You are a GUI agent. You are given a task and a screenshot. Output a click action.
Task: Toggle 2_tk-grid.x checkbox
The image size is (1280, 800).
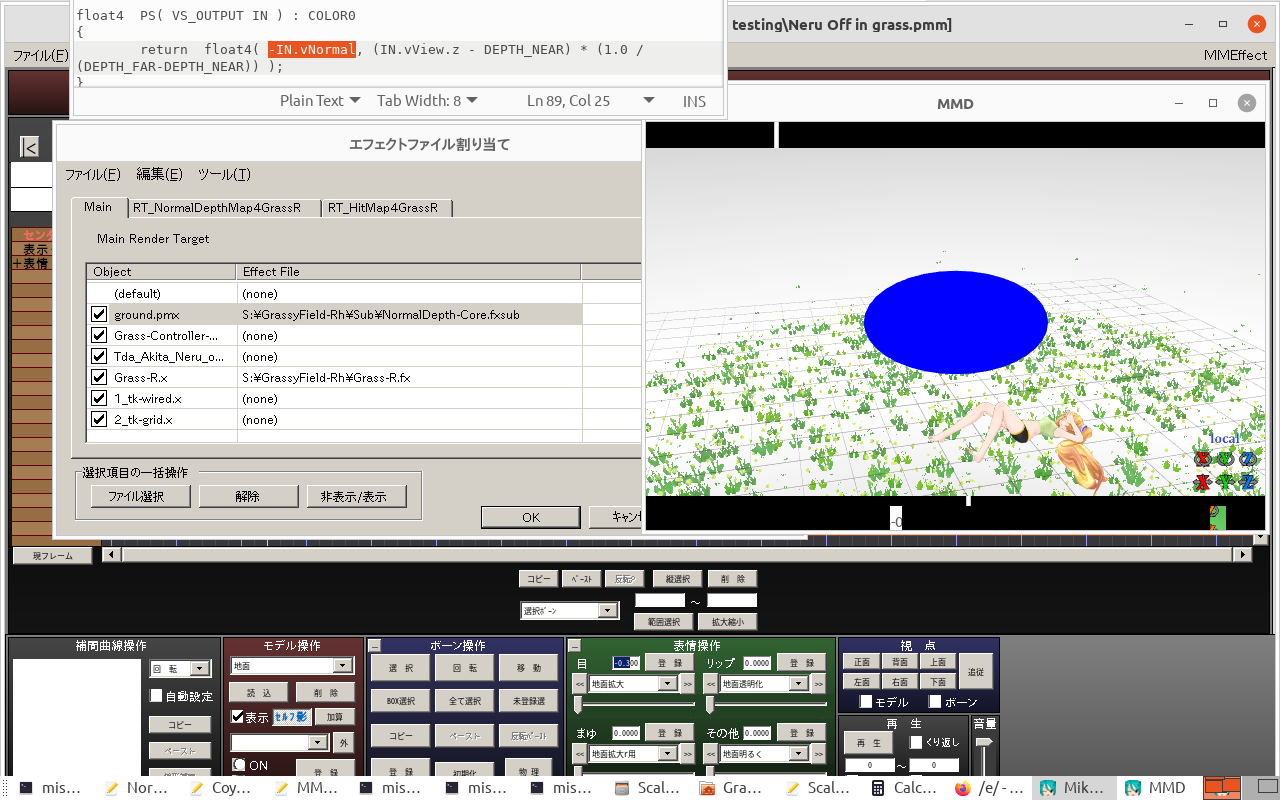(99, 419)
